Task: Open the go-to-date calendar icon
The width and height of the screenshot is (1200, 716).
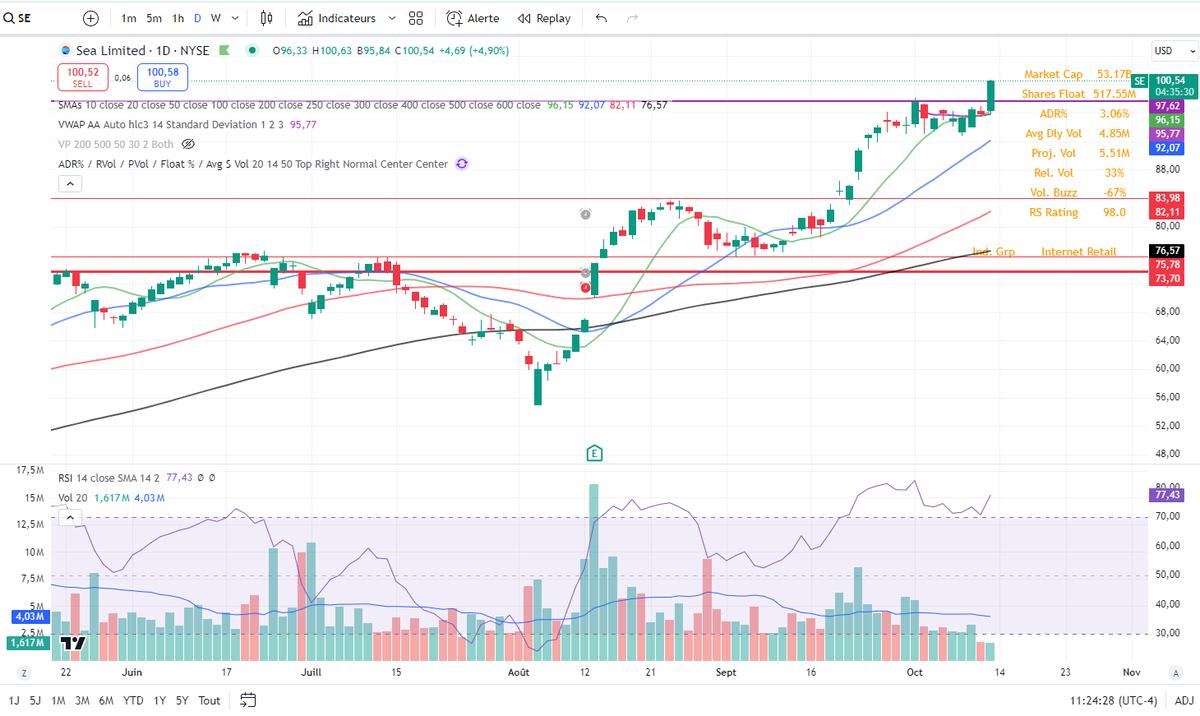Action: pos(249,700)
